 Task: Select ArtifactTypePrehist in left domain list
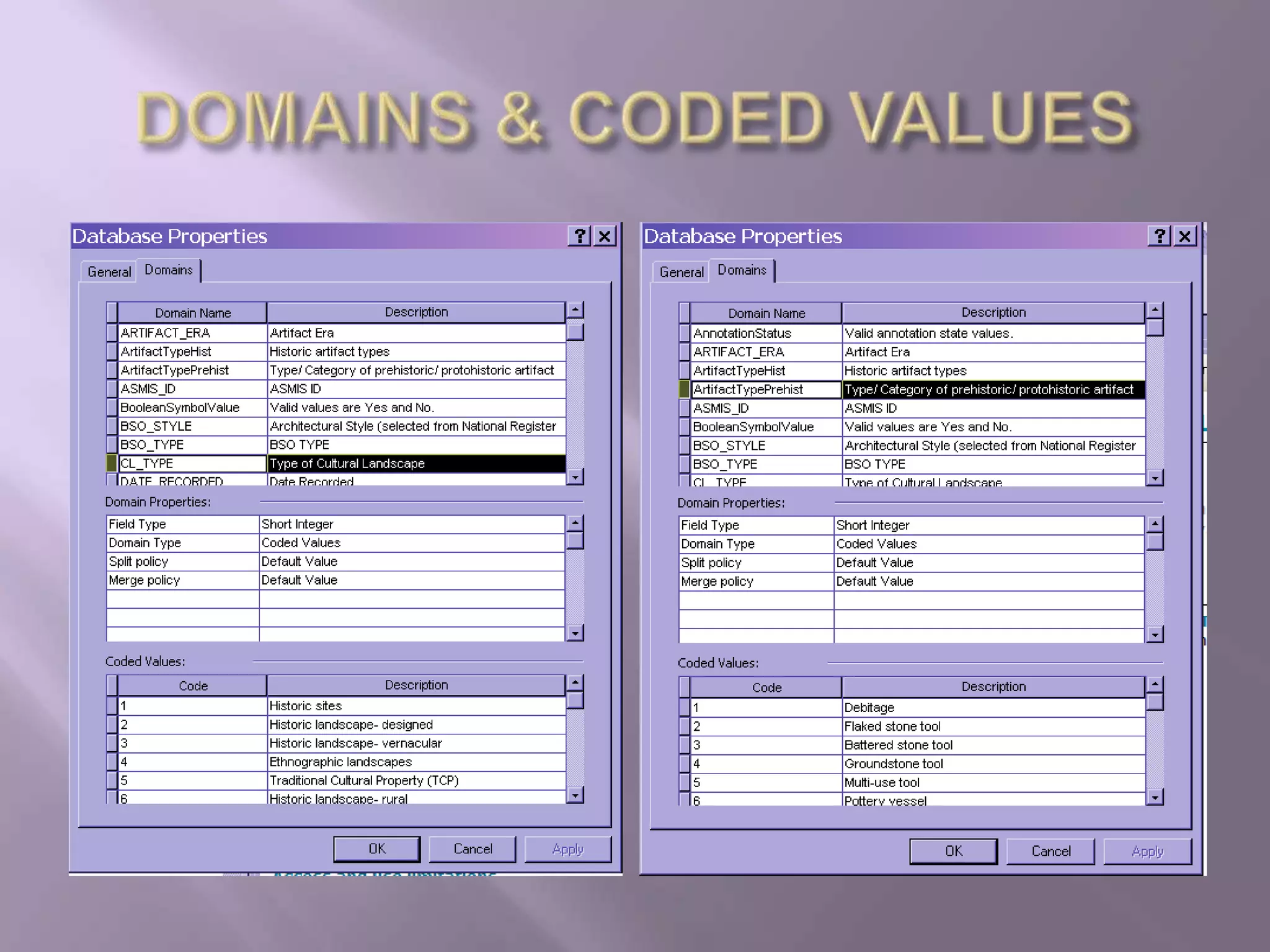pyautogui.click(x=192, y=370)
